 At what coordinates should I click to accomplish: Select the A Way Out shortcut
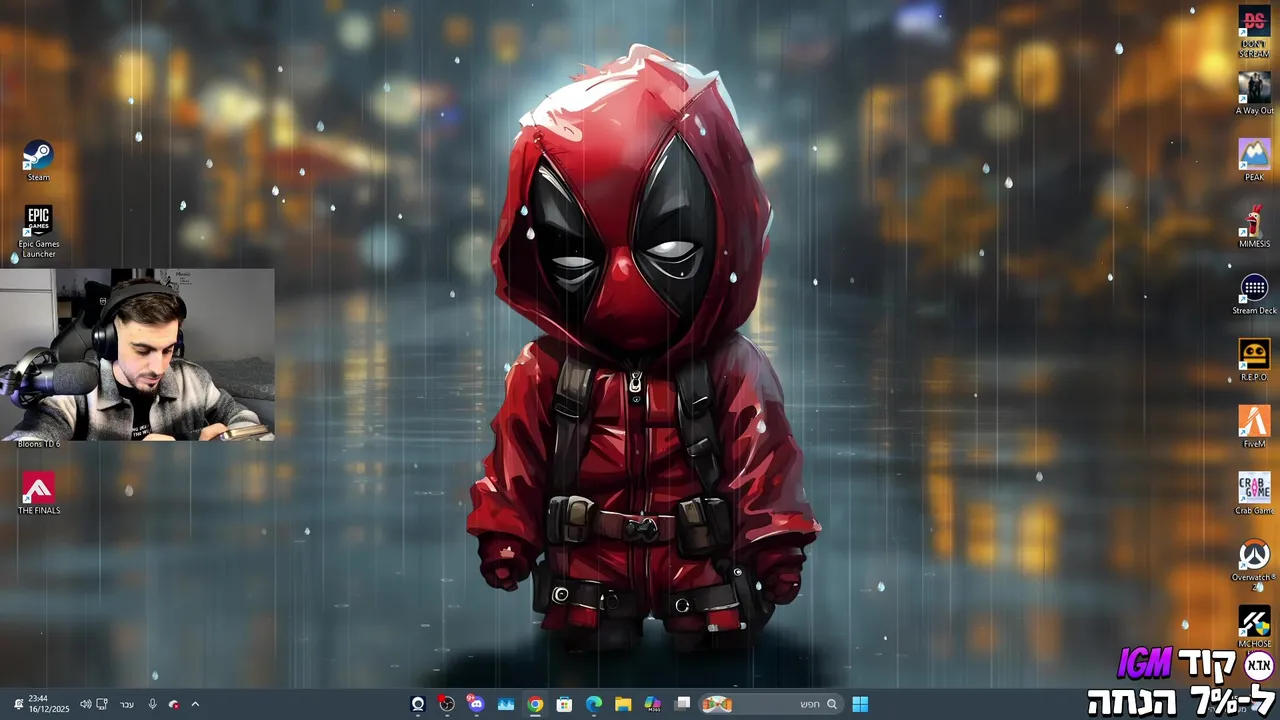coord(1254,94)
